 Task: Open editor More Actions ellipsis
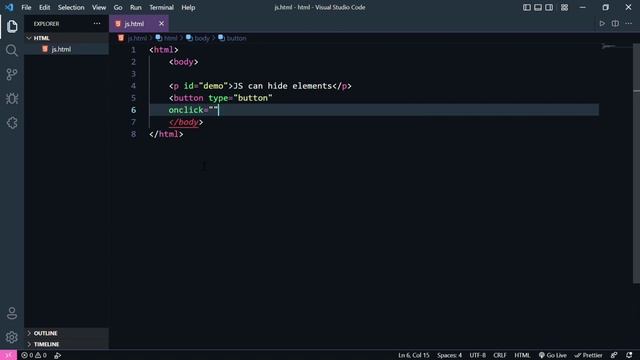[629, 24]
